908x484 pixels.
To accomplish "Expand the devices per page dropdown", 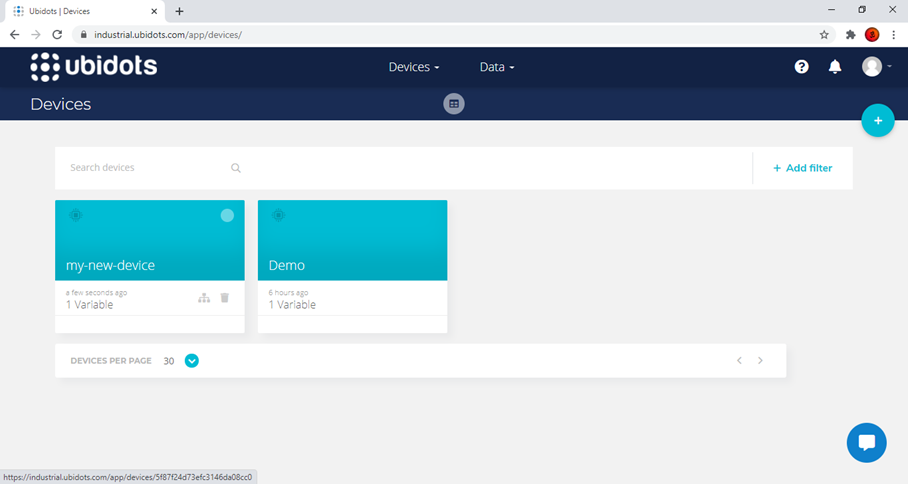I will pos(192,361).
